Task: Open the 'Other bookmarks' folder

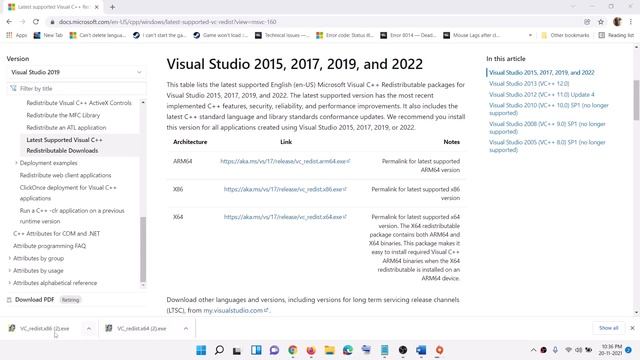Action: coord(565,36)
